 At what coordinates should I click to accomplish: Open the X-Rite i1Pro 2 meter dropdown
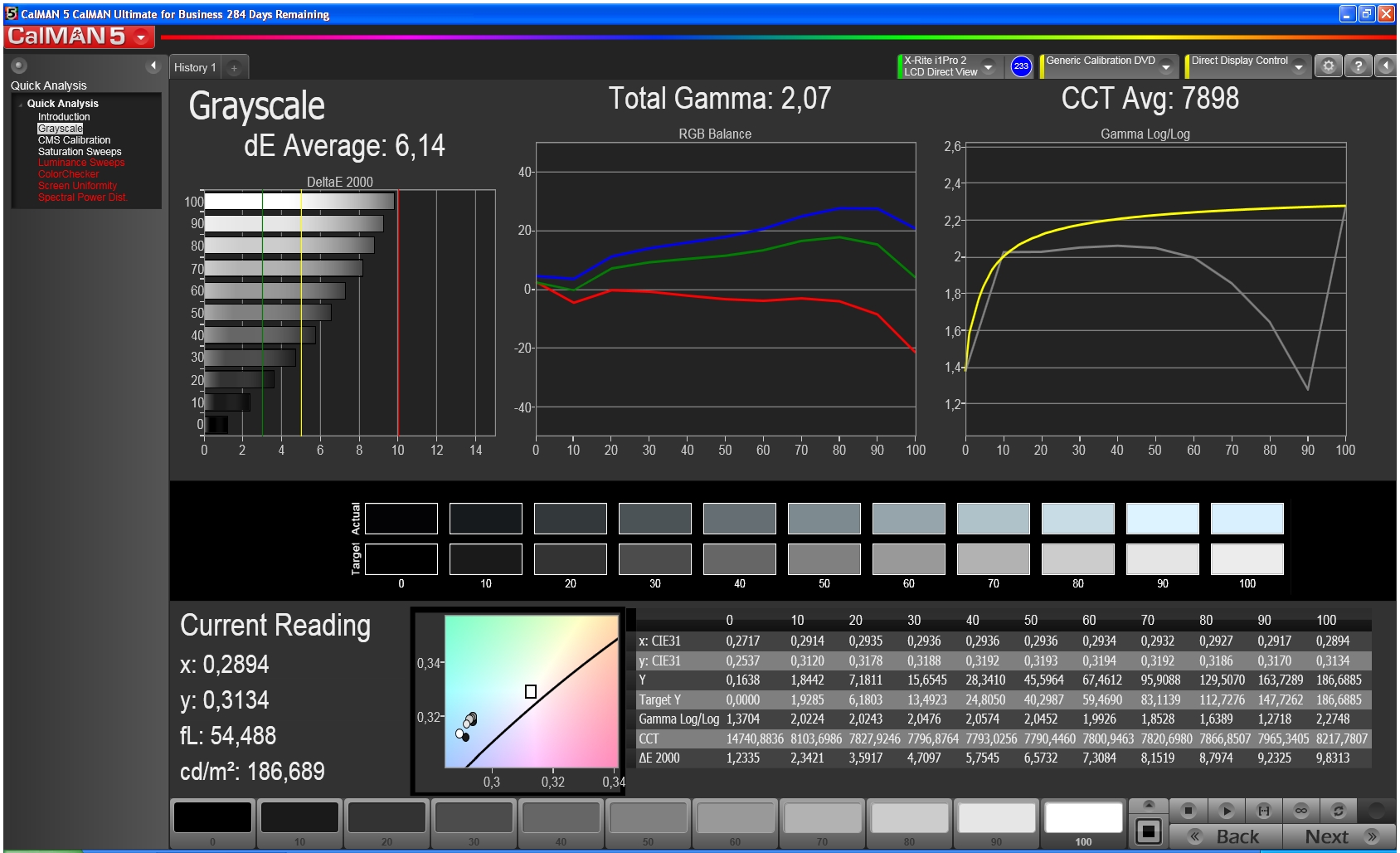point(988,66)
